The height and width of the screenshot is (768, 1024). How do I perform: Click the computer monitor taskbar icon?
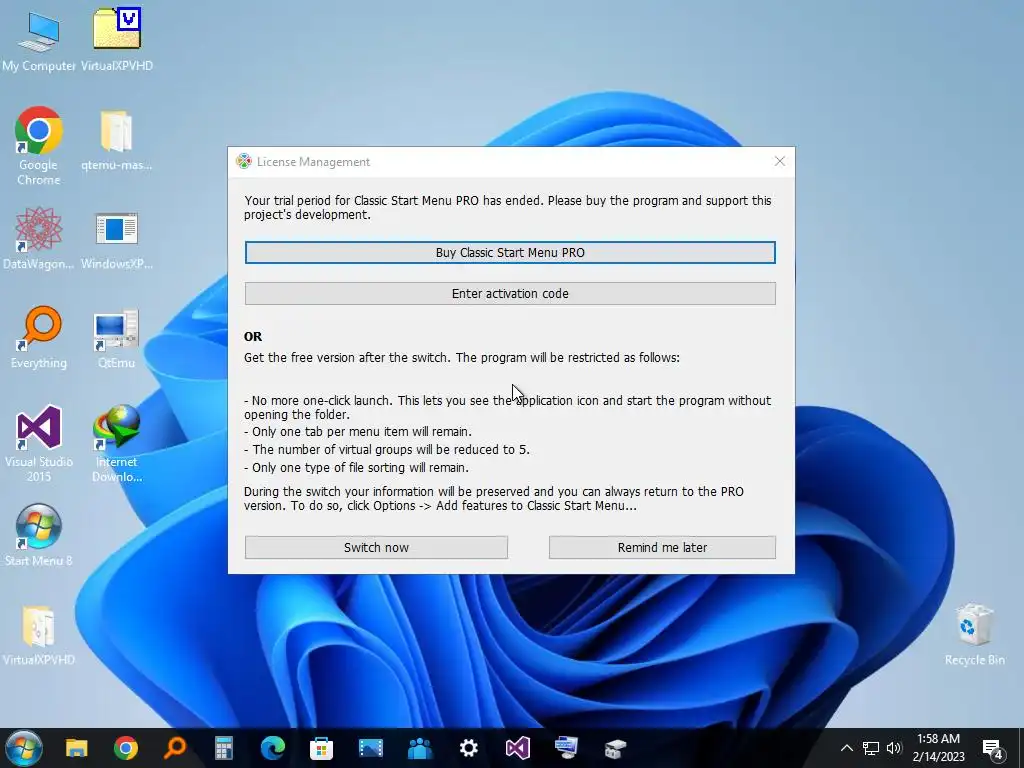coord(566,748)
